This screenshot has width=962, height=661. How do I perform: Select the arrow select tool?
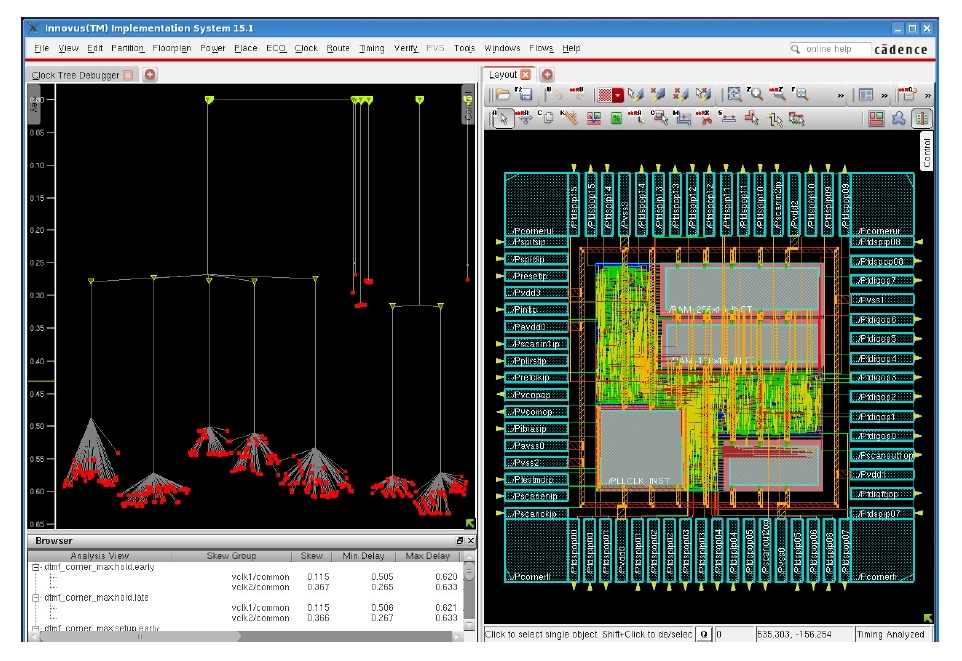(x=503, y=118)
